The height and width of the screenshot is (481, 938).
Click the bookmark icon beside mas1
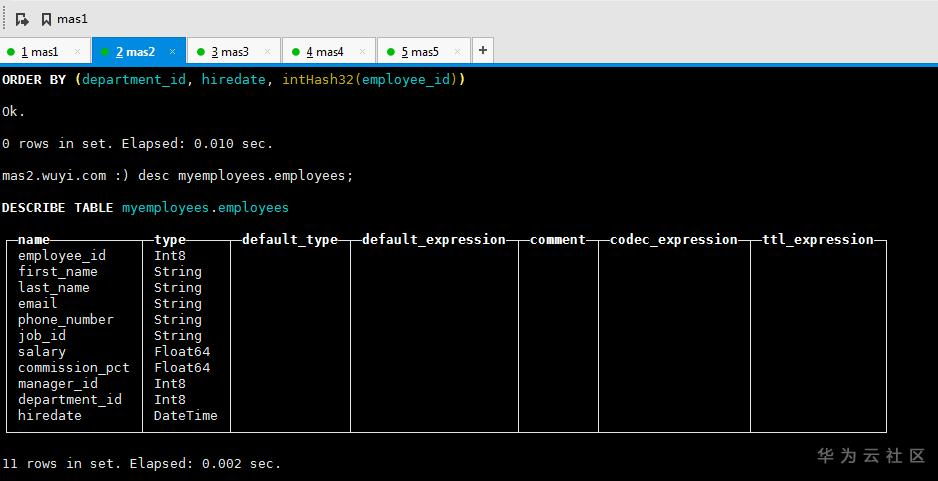click(x=46, y=20)
